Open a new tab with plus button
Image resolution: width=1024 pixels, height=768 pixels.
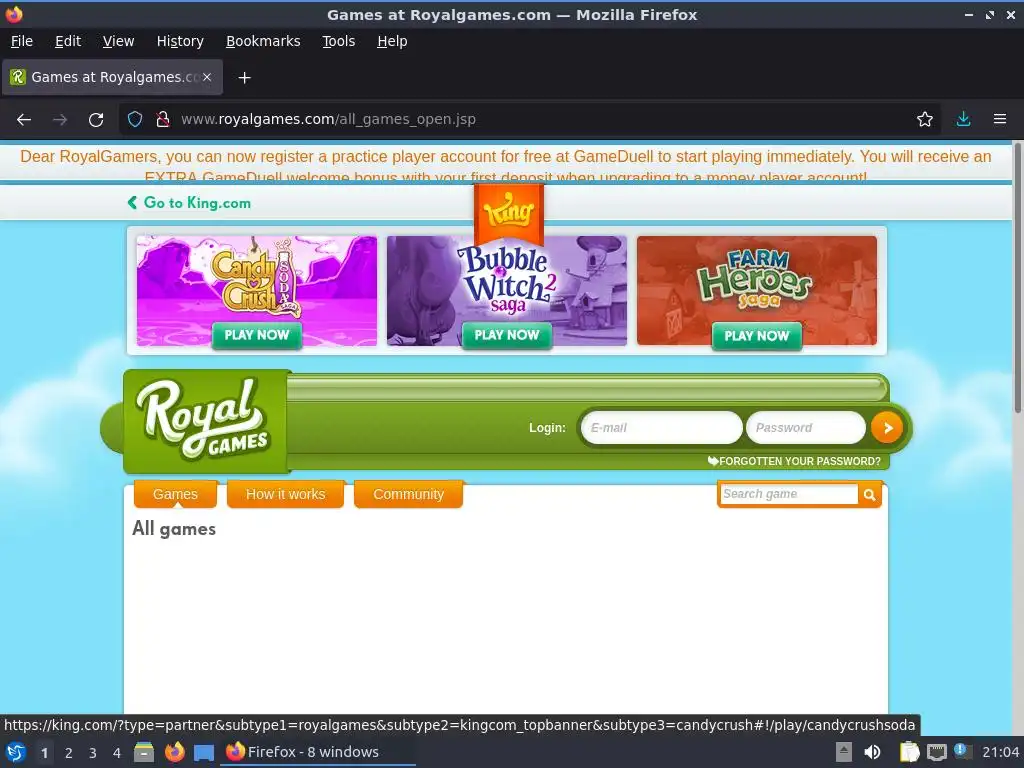pyautogui.click(x=244, y=78)
